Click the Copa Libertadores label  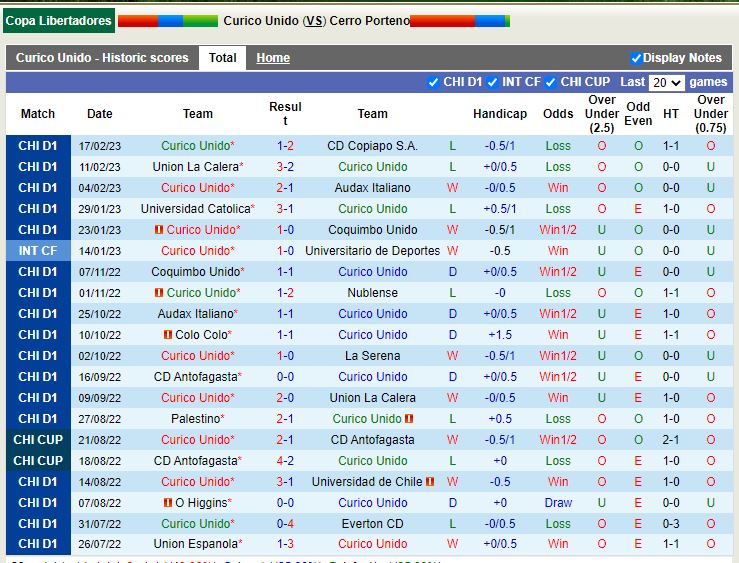pyautogui.click(x=58, y=21)
